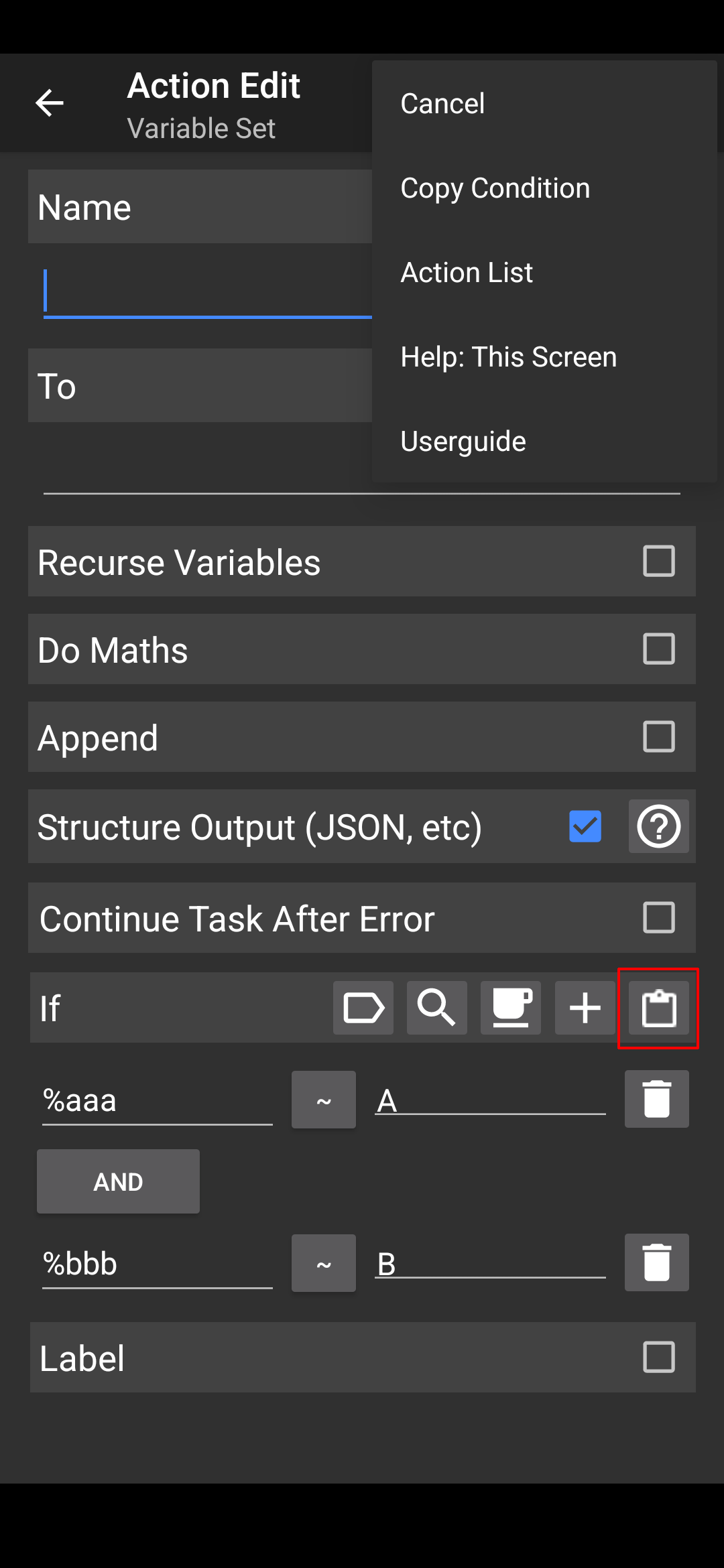
Task: Delete the %aaa condition with the trash icon
Action: [x=657, y=1099]
